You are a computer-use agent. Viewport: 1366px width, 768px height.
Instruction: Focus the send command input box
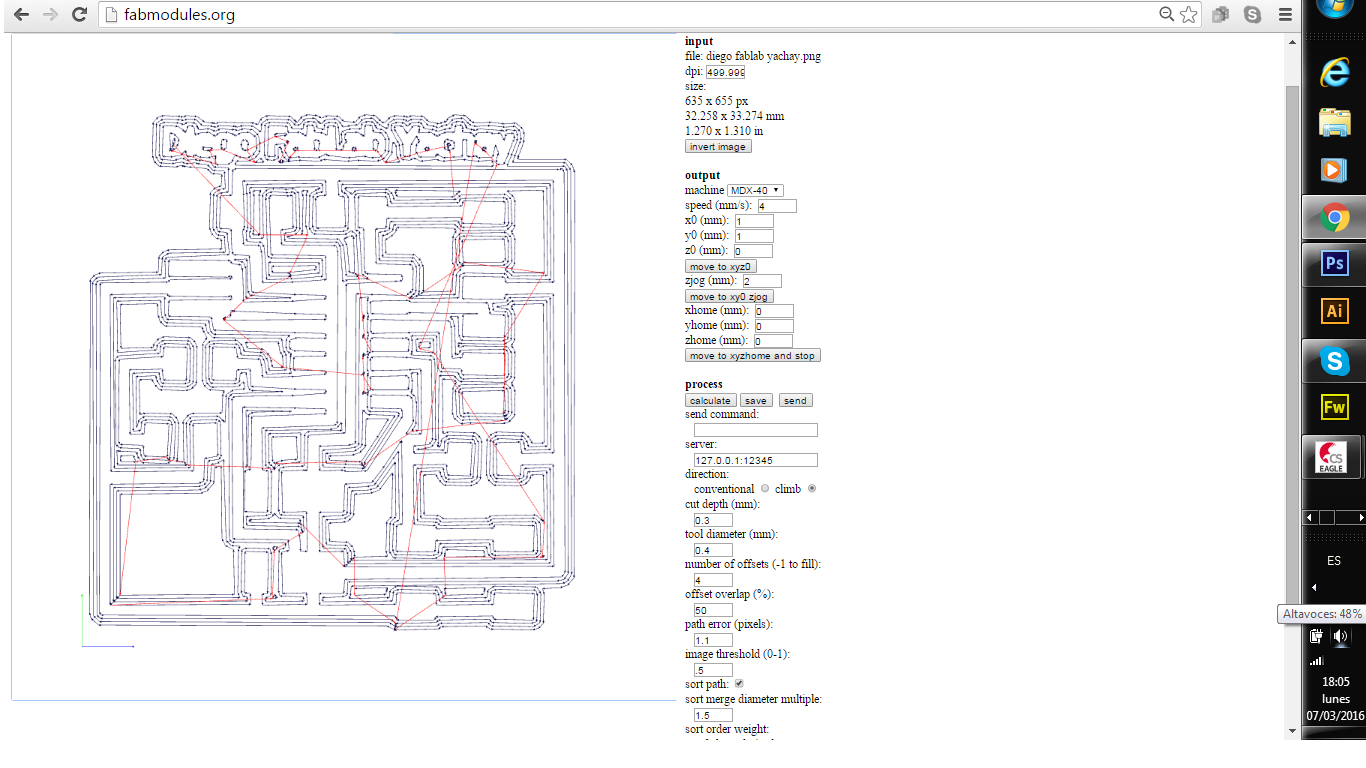pos(756,430)
